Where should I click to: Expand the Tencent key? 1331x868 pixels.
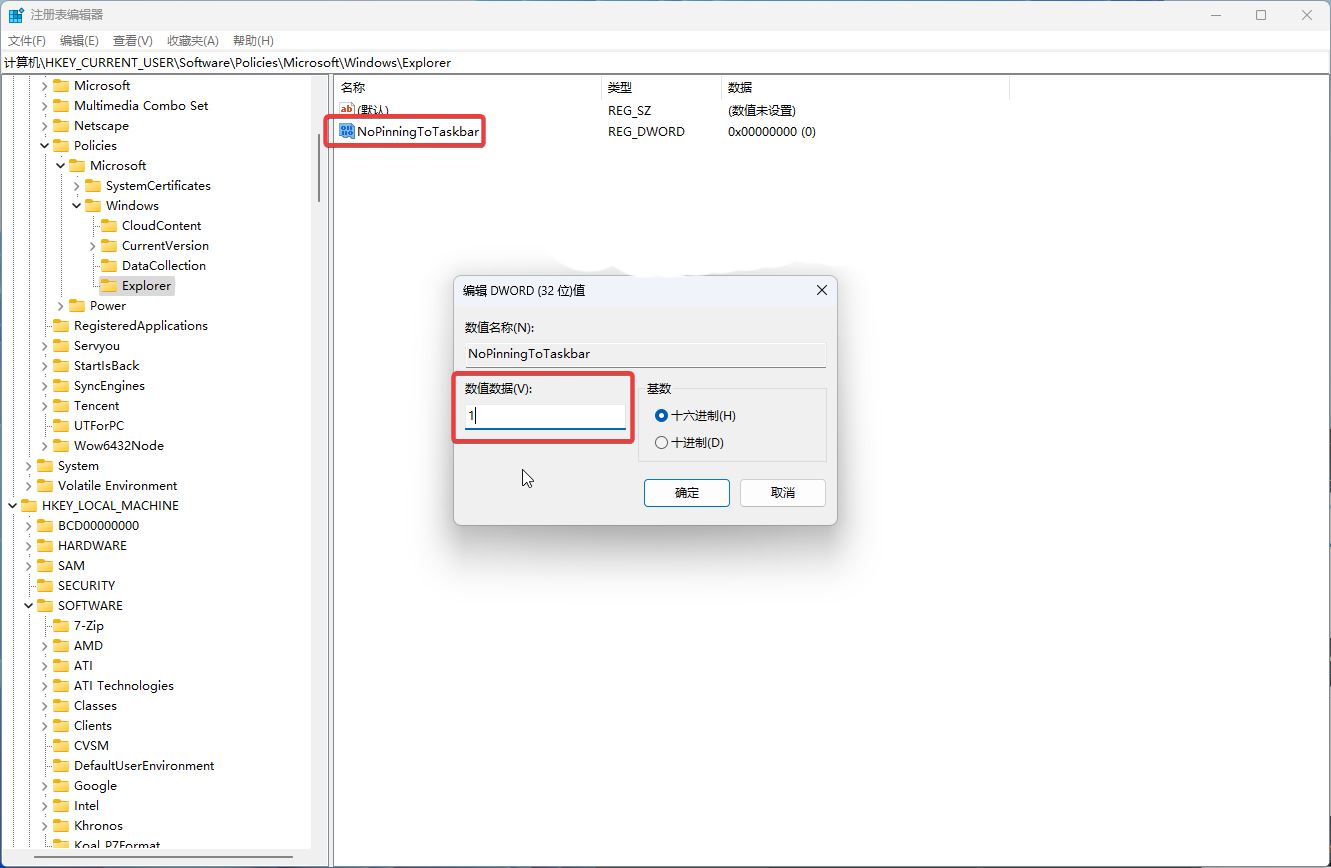45,405
